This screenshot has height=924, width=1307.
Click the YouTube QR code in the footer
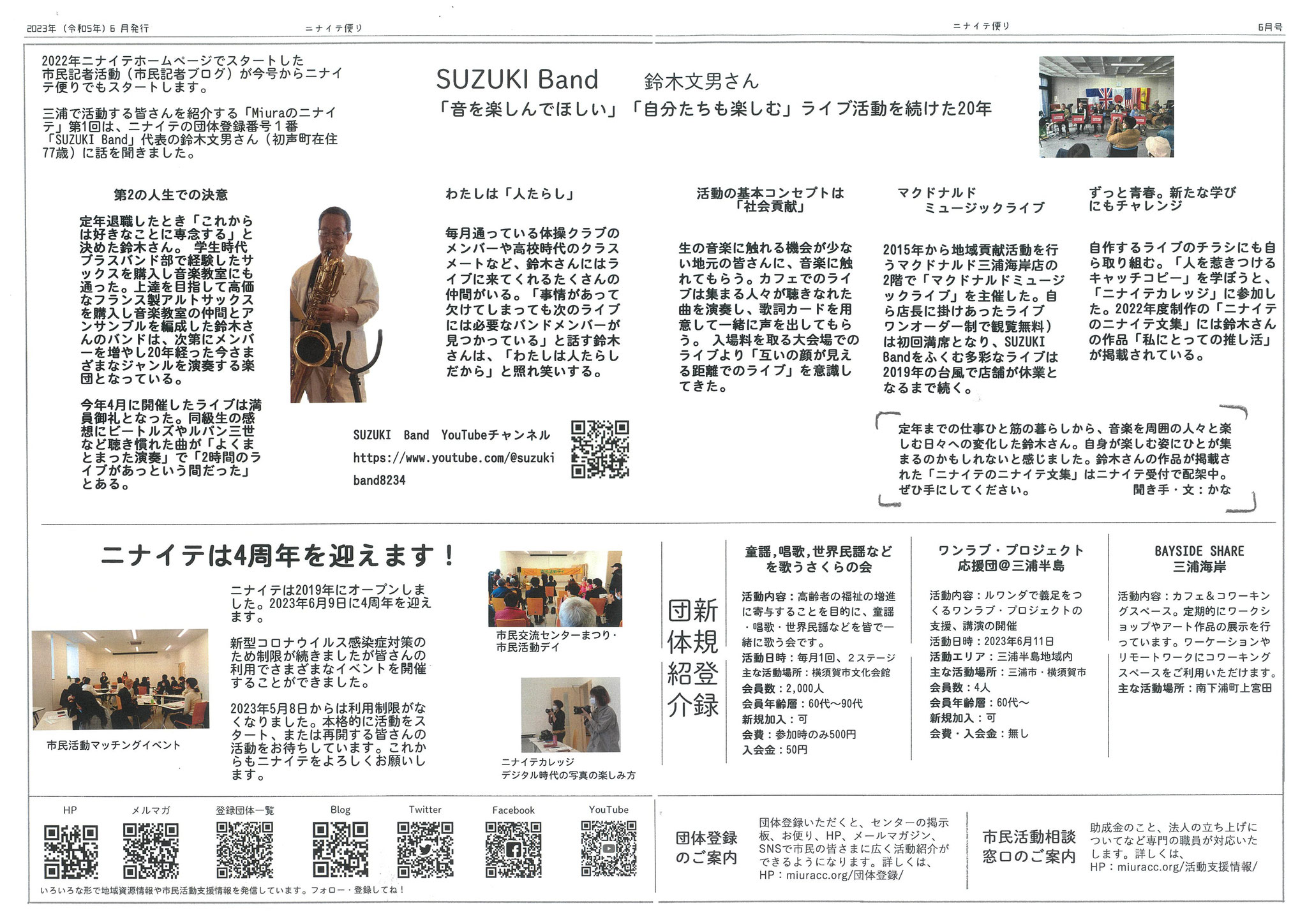pos(609,849)
